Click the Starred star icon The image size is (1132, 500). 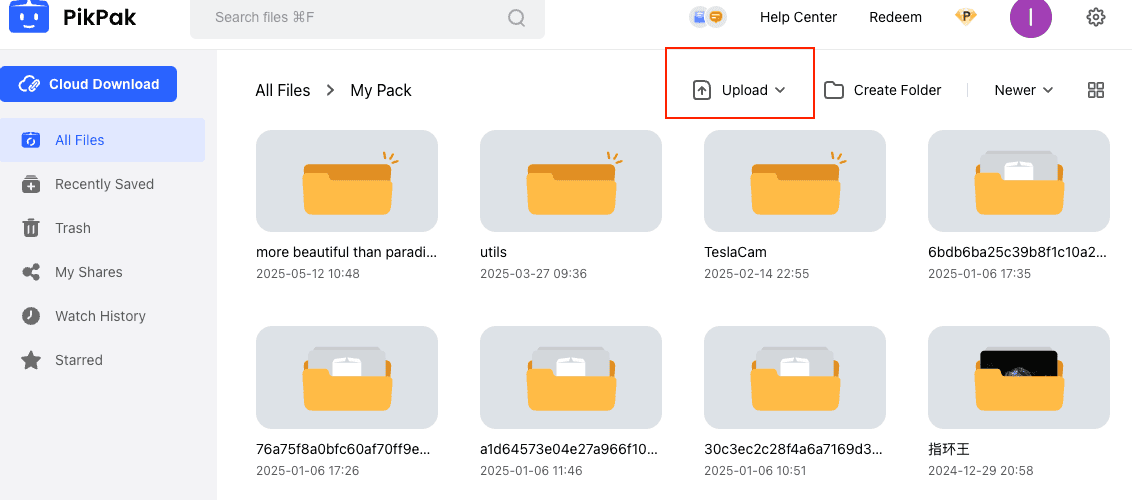31,360
